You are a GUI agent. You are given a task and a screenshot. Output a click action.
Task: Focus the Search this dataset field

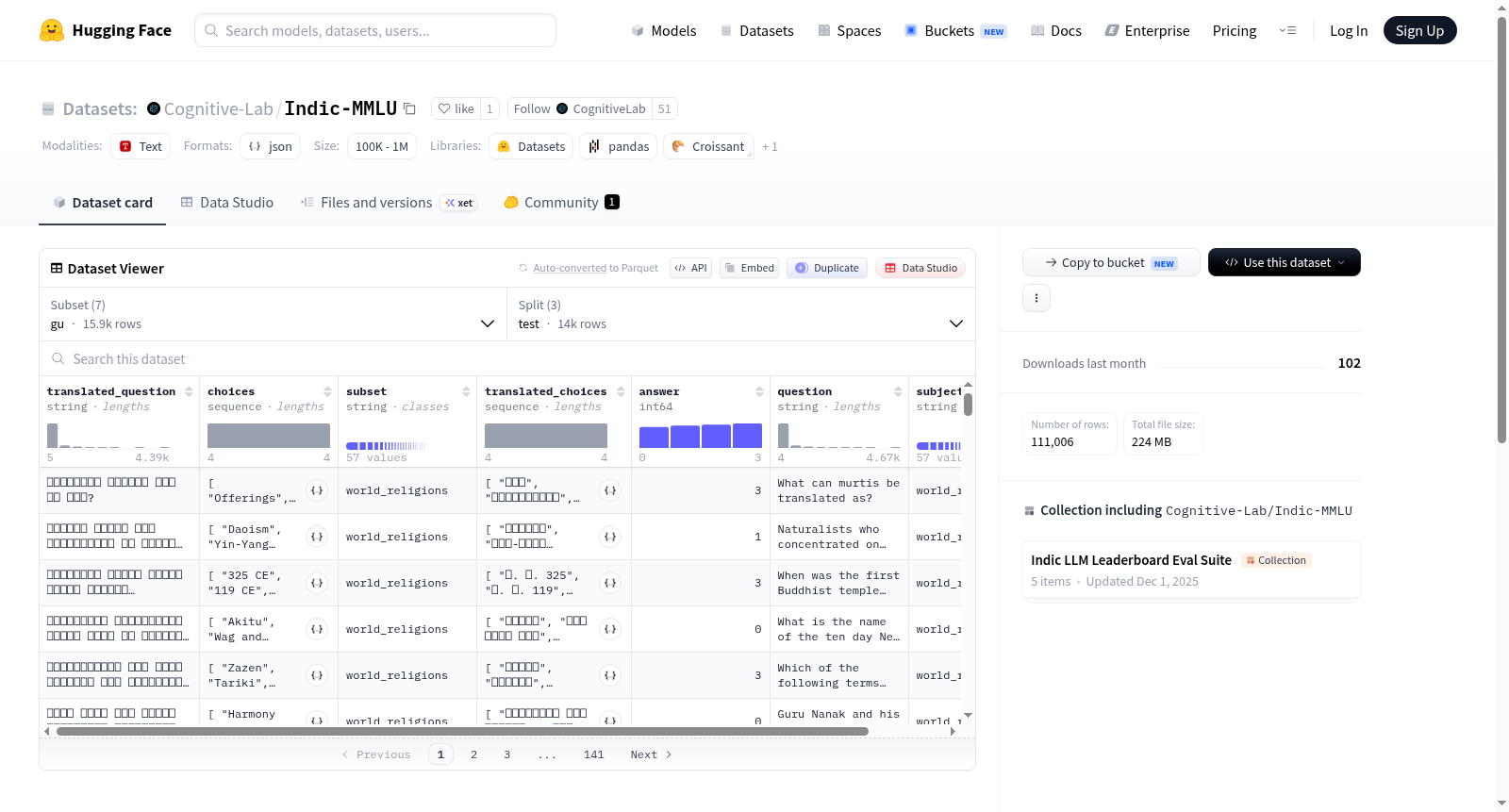(x=507, y=358)
